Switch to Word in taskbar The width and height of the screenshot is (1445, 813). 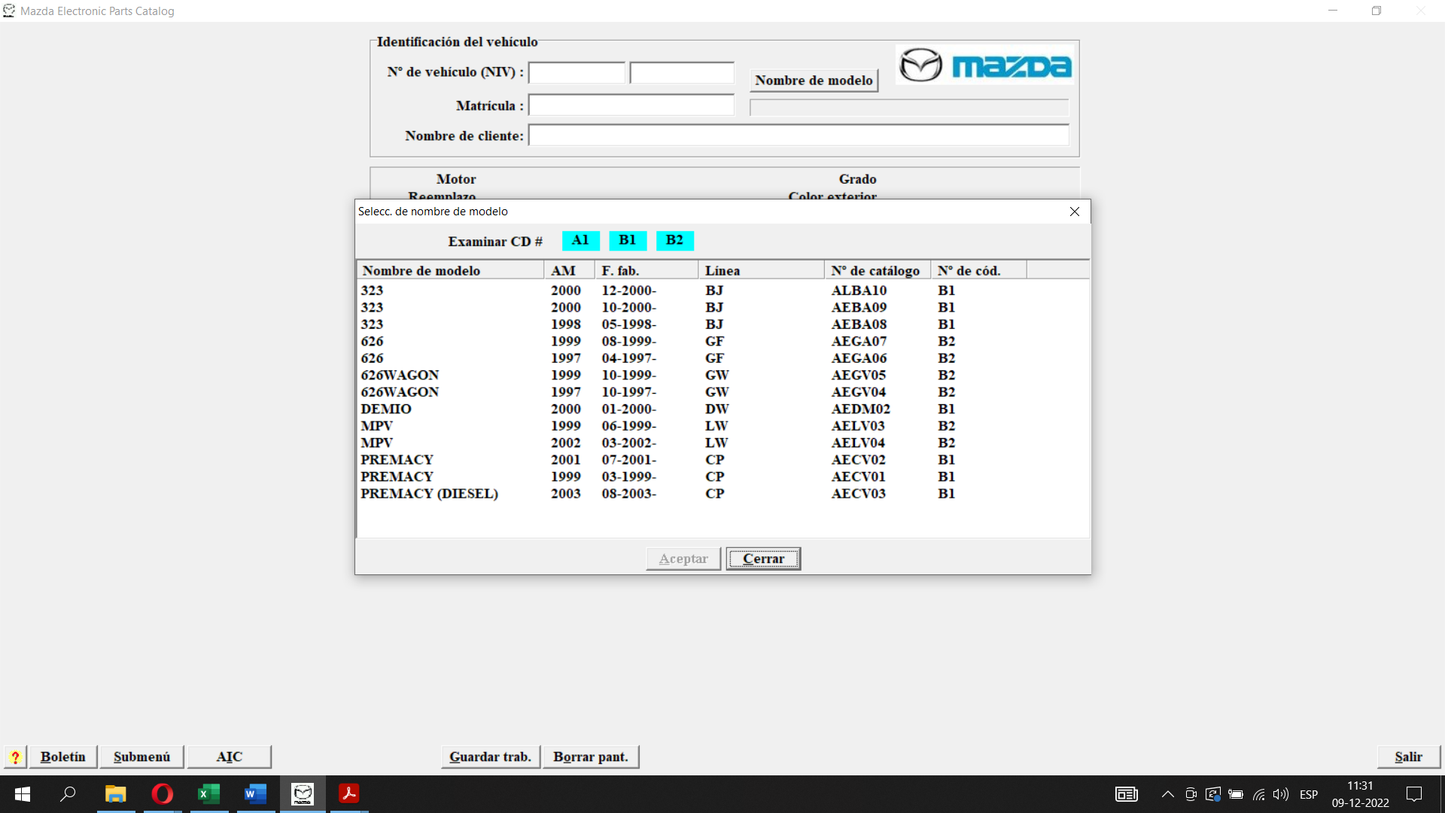(256, 794)
